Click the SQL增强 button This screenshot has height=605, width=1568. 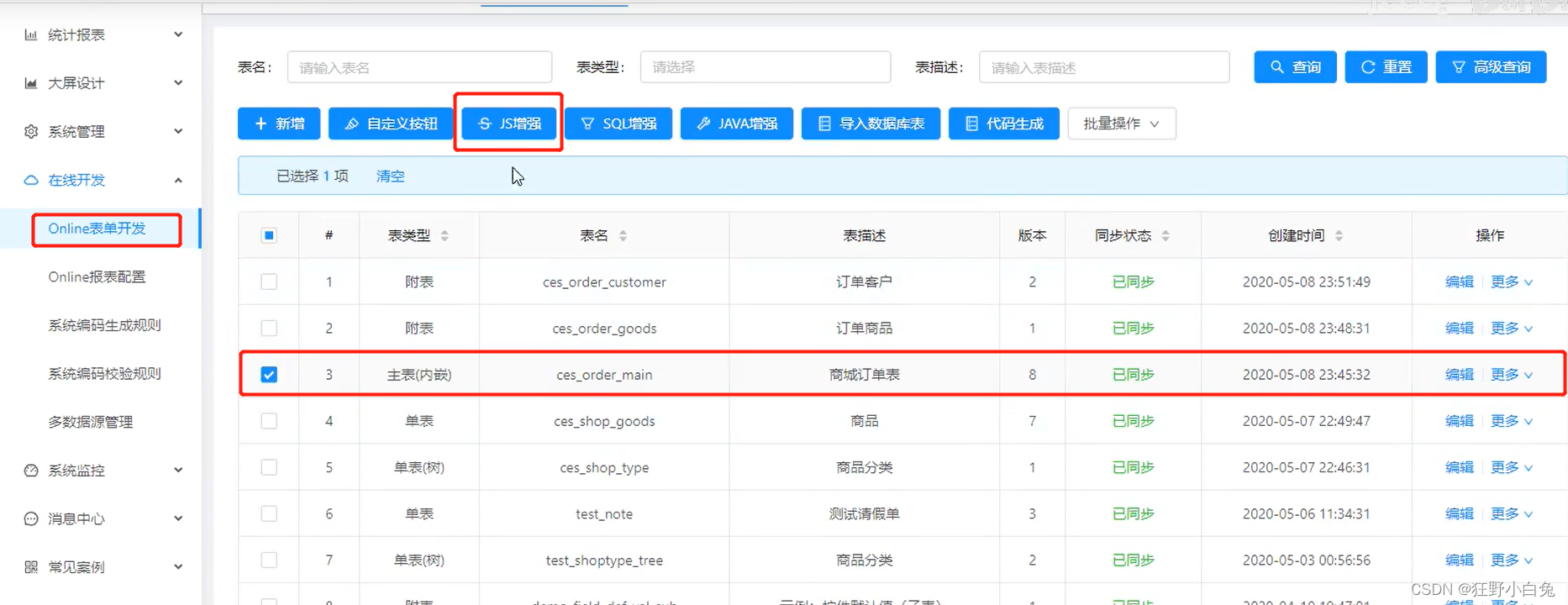click(618, 124)
